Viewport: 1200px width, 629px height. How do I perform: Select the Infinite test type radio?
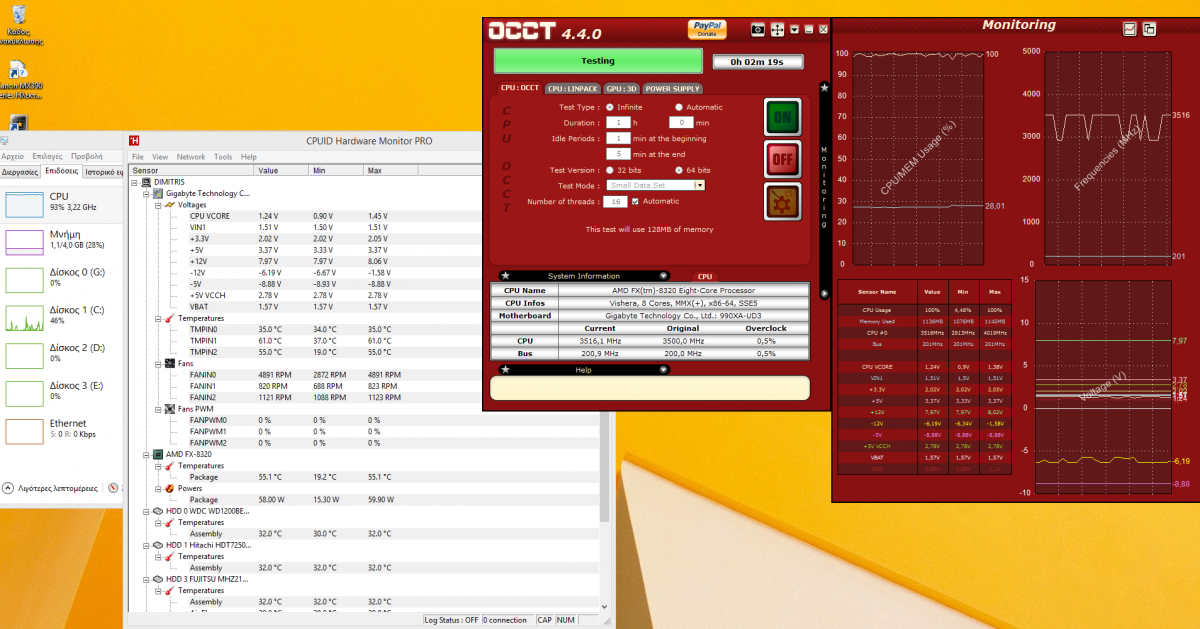coord(610,107)
